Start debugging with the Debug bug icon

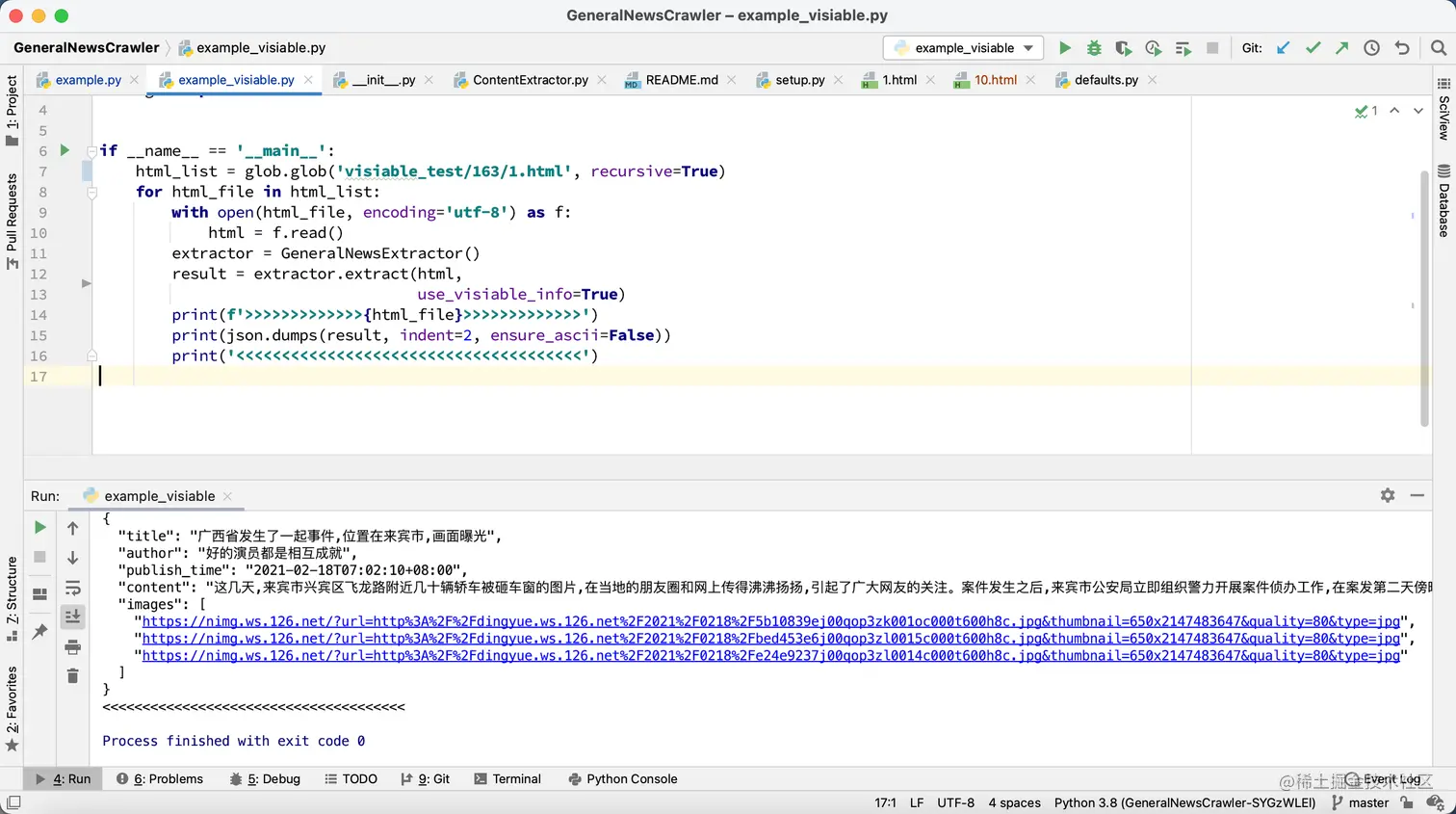1094,48
